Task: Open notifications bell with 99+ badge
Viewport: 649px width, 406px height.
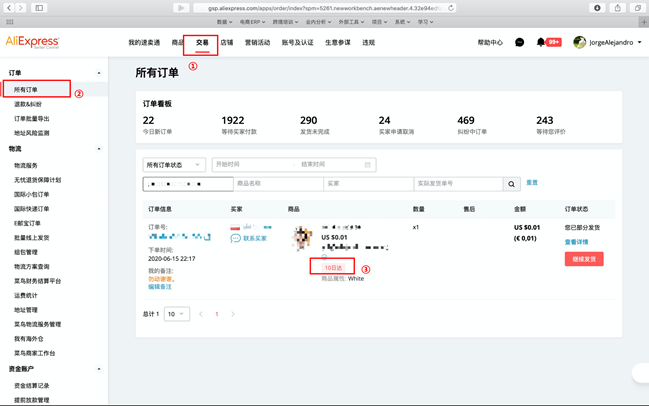Action: [548, 42]
